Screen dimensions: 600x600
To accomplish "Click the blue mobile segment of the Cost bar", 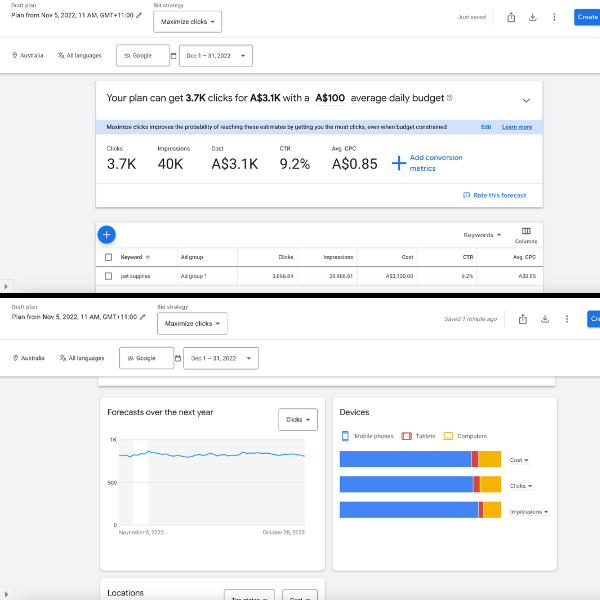I will (405, 459).
